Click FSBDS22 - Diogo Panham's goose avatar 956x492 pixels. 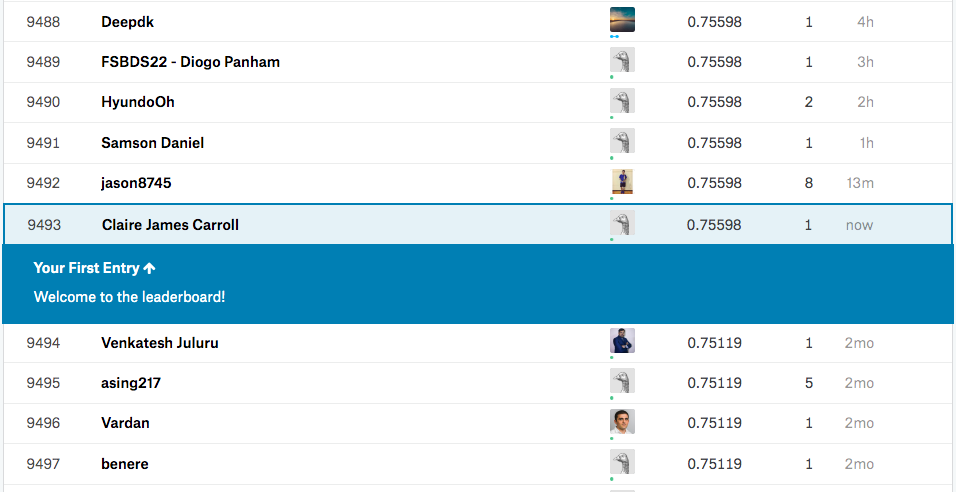(622, 60)
